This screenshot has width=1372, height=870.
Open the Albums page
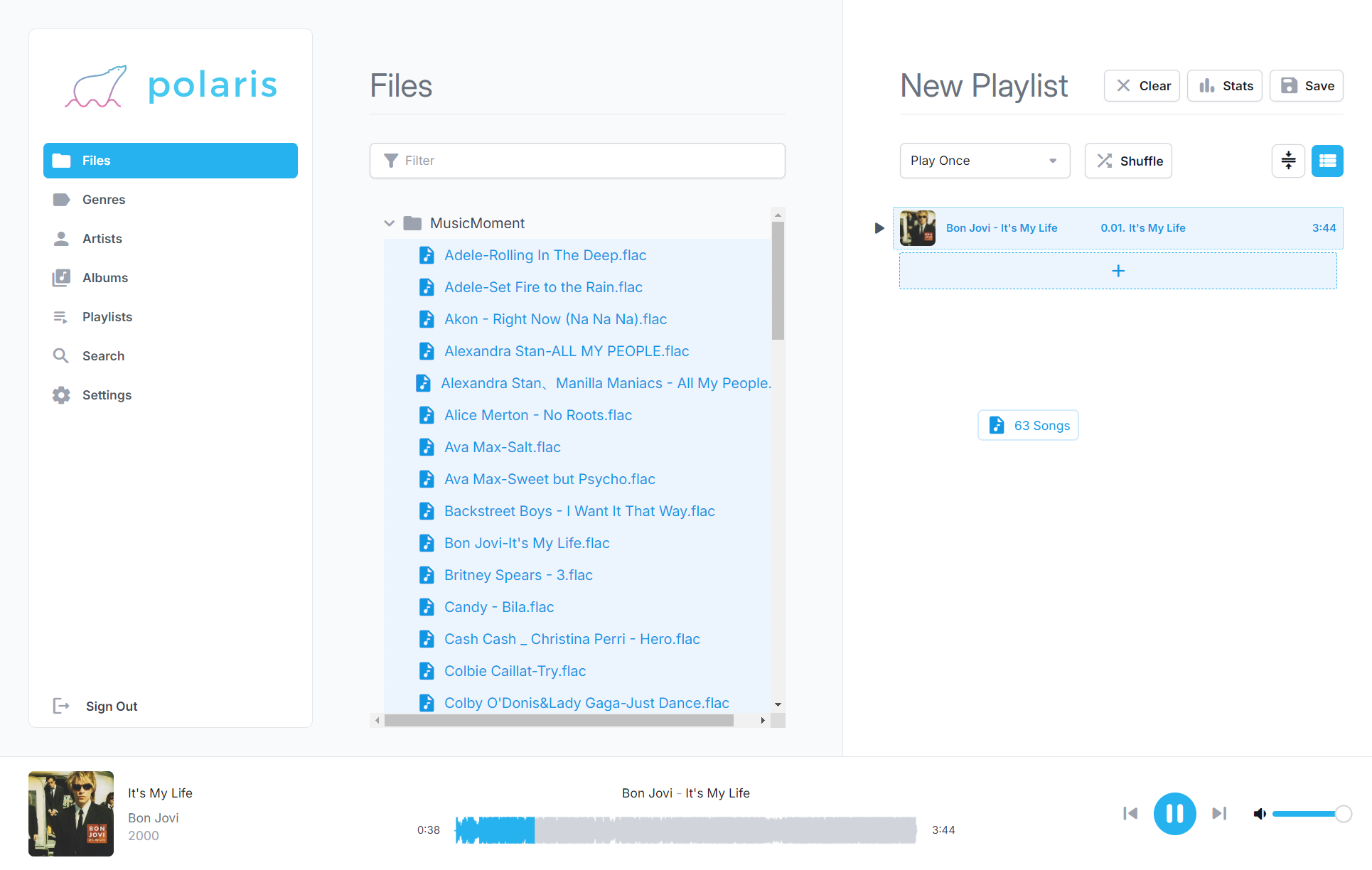(x=171, y=278)
